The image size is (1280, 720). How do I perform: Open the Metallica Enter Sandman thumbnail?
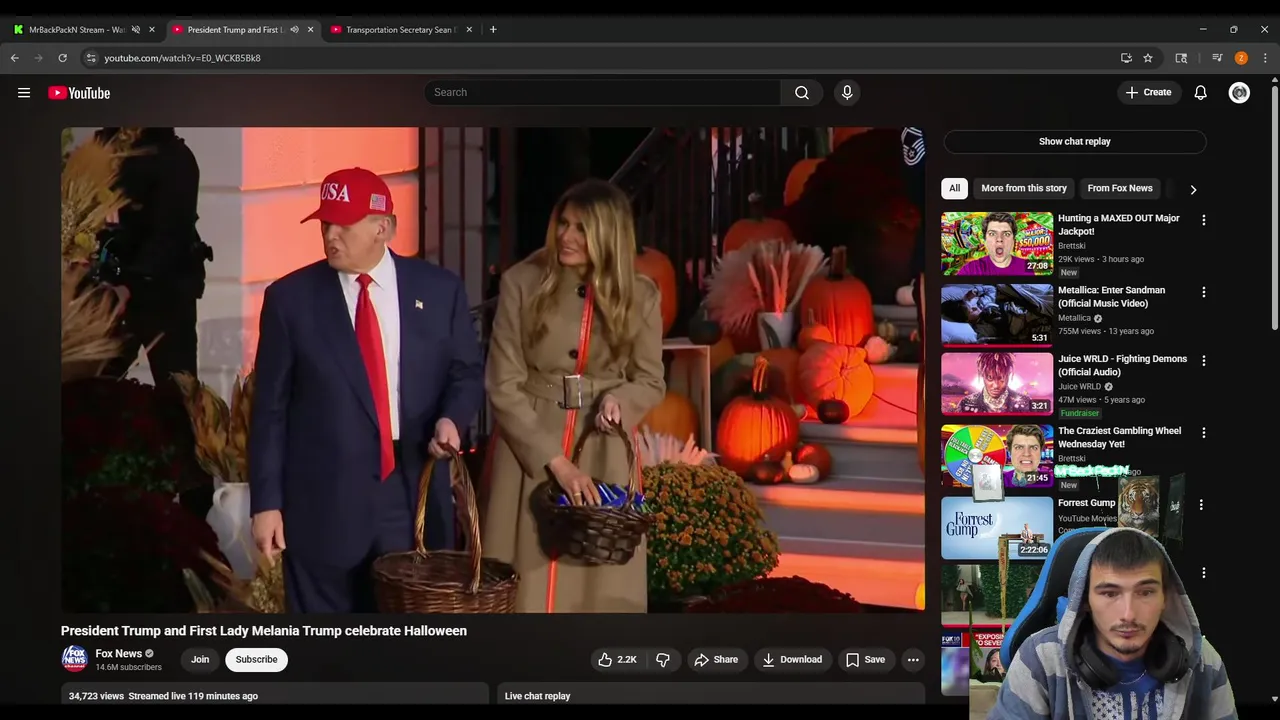[997, 315]
